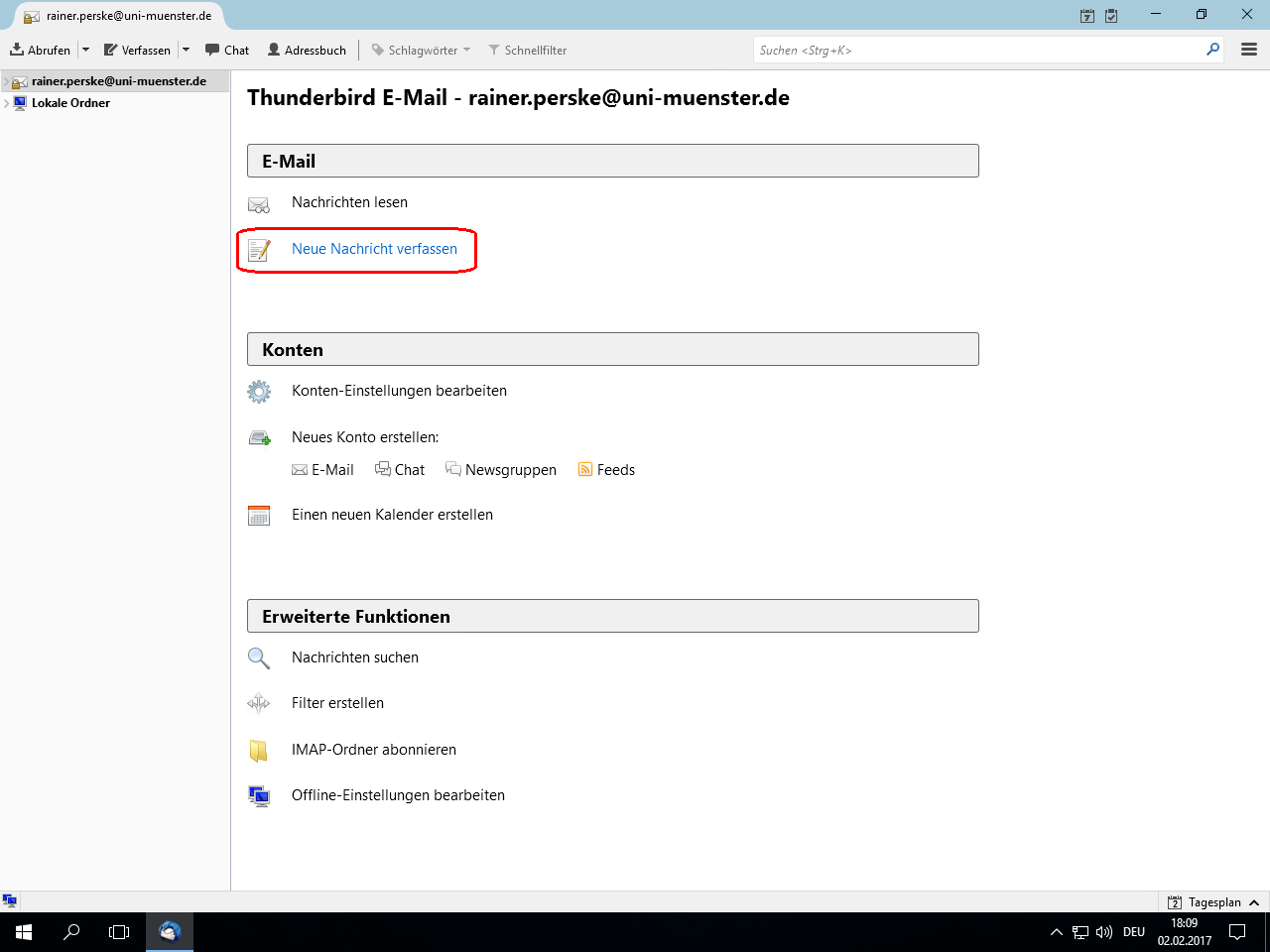The height and width of the screenshot is (952, 1270).
Task: Expand the Lokale Ordner tree item
Action: coord(7,103)
